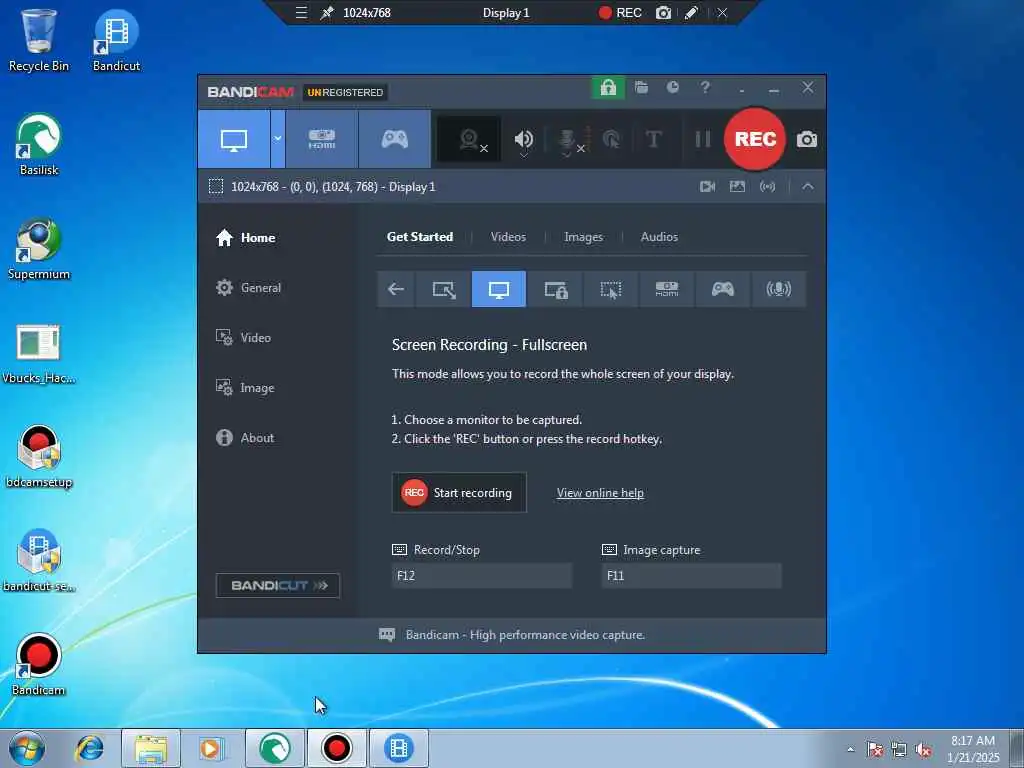The width and height of the screenshot is (1024, 768).
Task: Open scheduled recording clock icon
Action: pos(673,88)
